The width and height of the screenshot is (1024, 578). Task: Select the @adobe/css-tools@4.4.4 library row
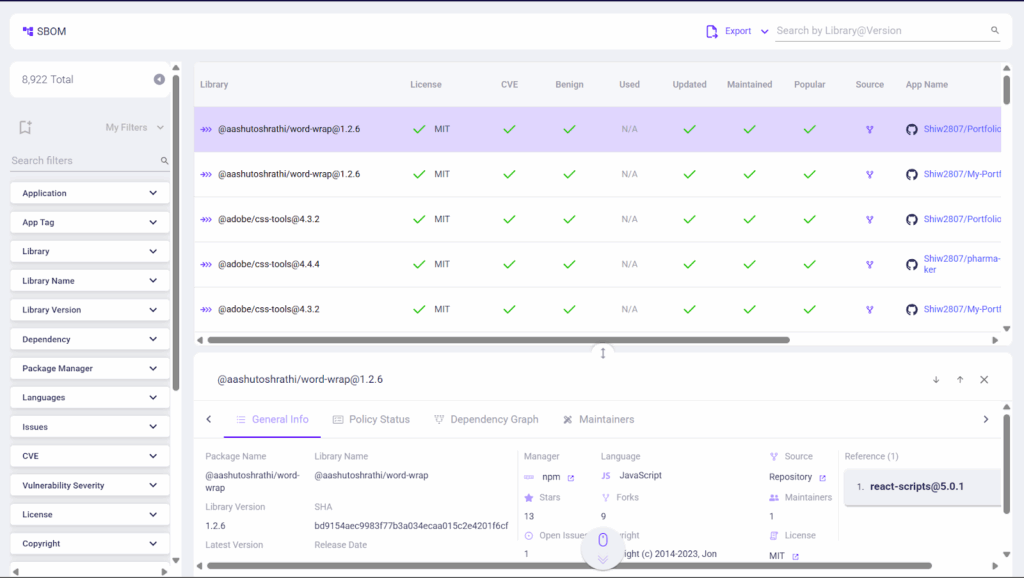click(597, 265)
